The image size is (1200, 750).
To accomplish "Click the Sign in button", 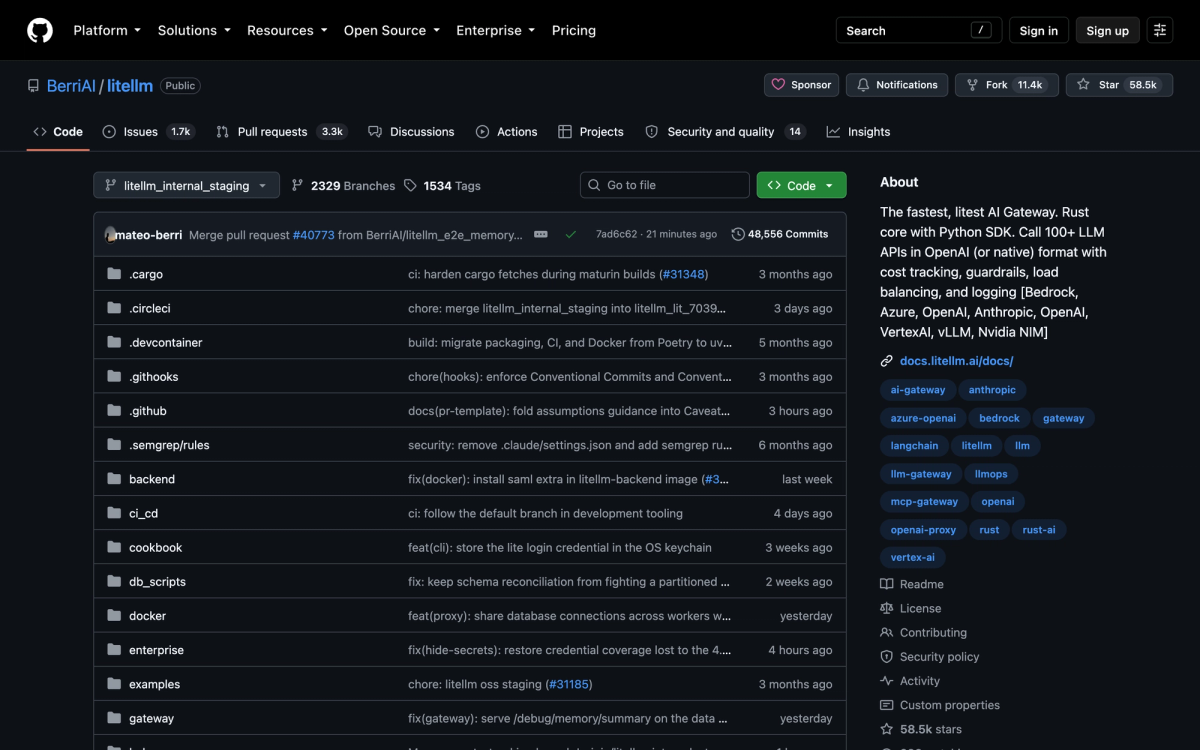I will click(x=1039, y=30).
